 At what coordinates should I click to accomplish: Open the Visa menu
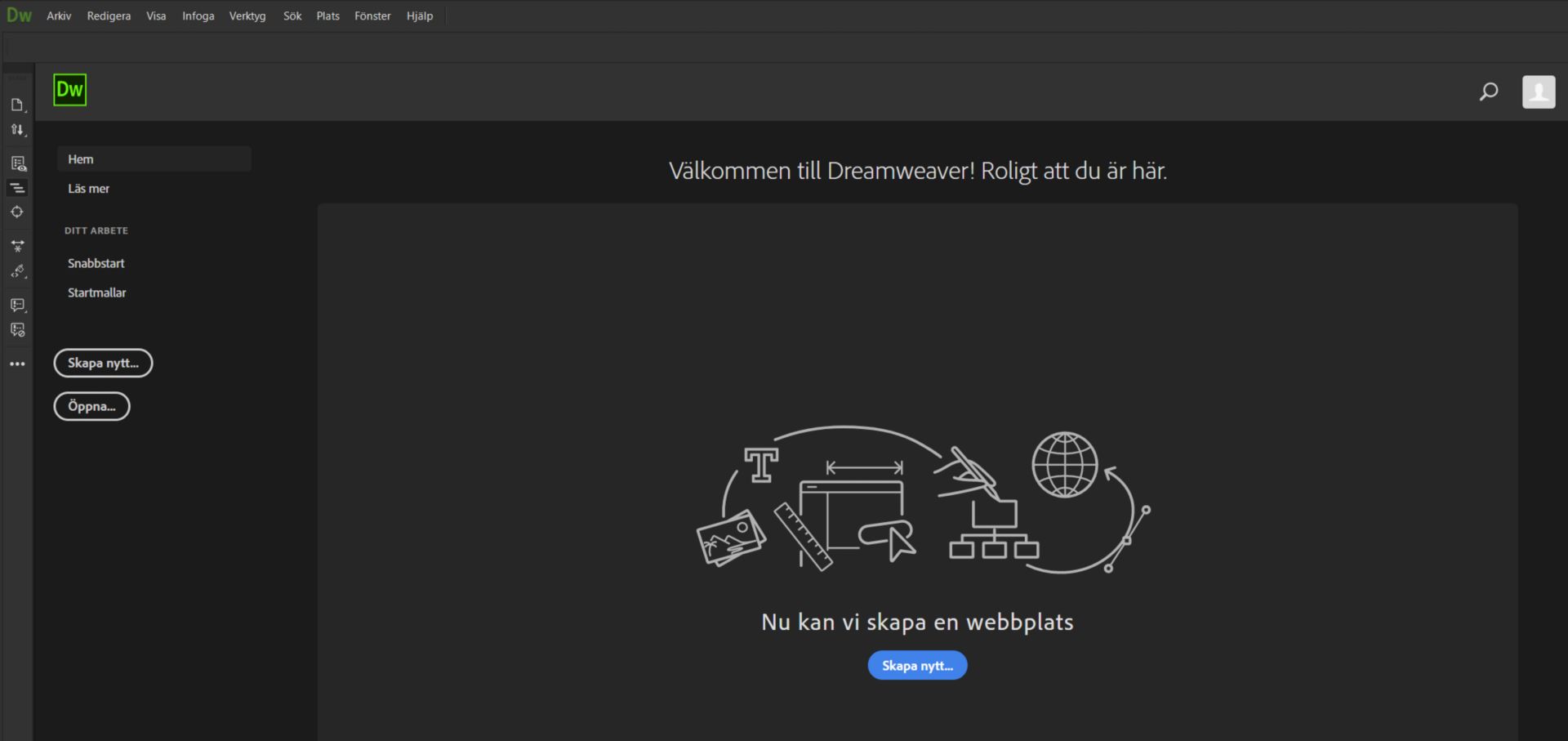click(x=156, y=16)
